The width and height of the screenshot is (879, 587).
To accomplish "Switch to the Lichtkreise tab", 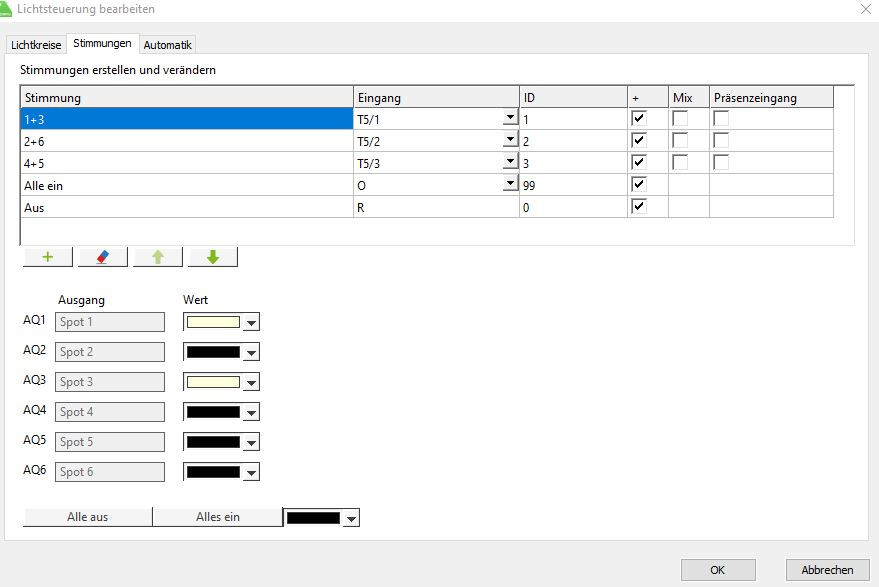I will (36, 45).
